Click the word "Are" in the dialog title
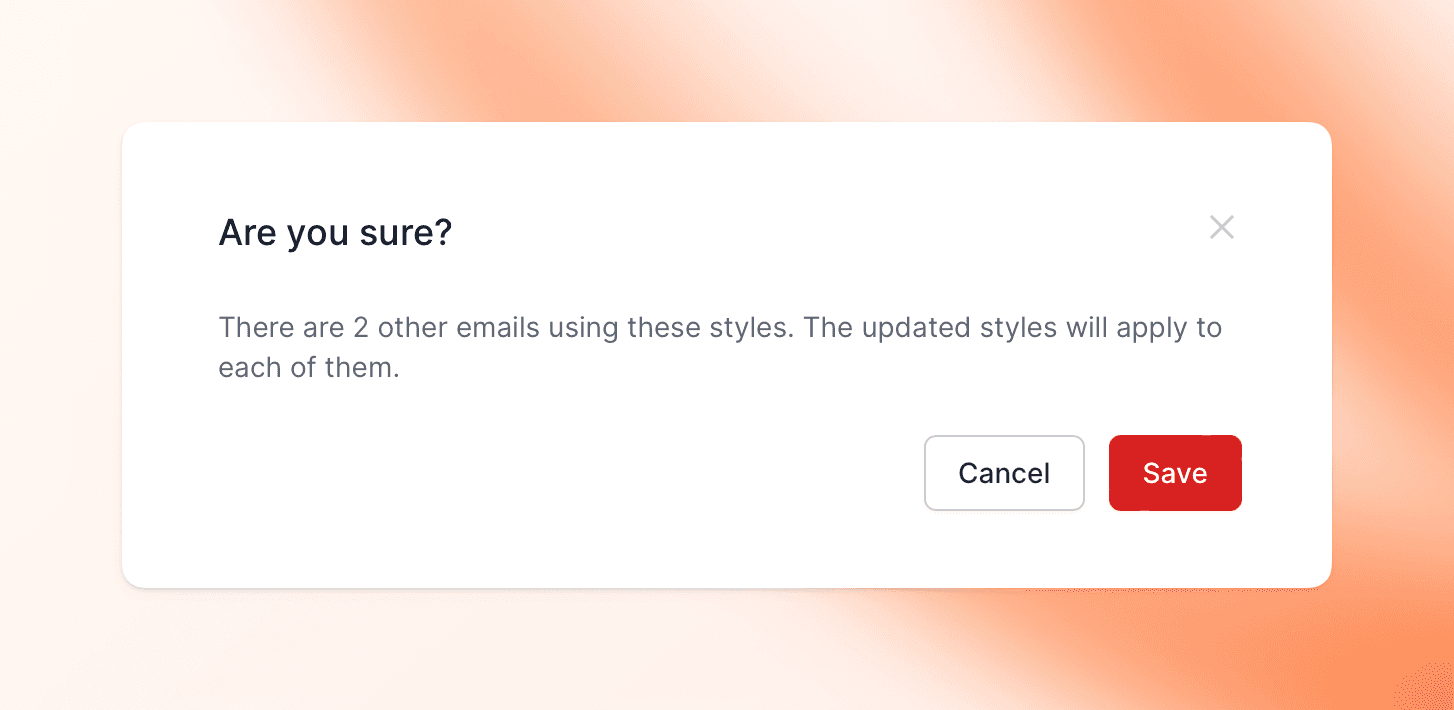Image resolution: width=1454 pixels, height=710 pixels. tap(248, 233)
